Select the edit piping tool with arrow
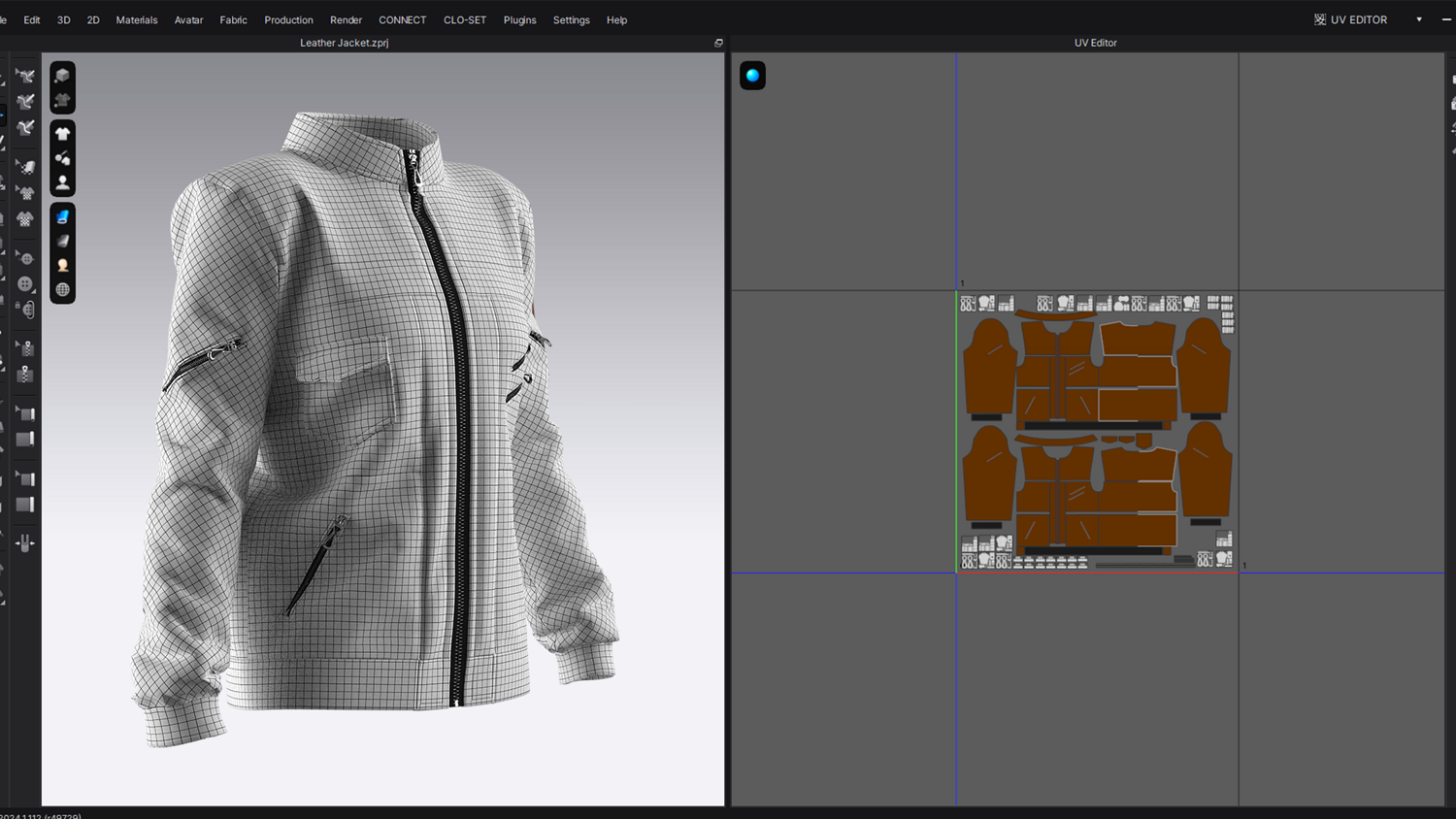This screenshot has width=1456, height=819. pyautogui.click(x=25, y=478)
